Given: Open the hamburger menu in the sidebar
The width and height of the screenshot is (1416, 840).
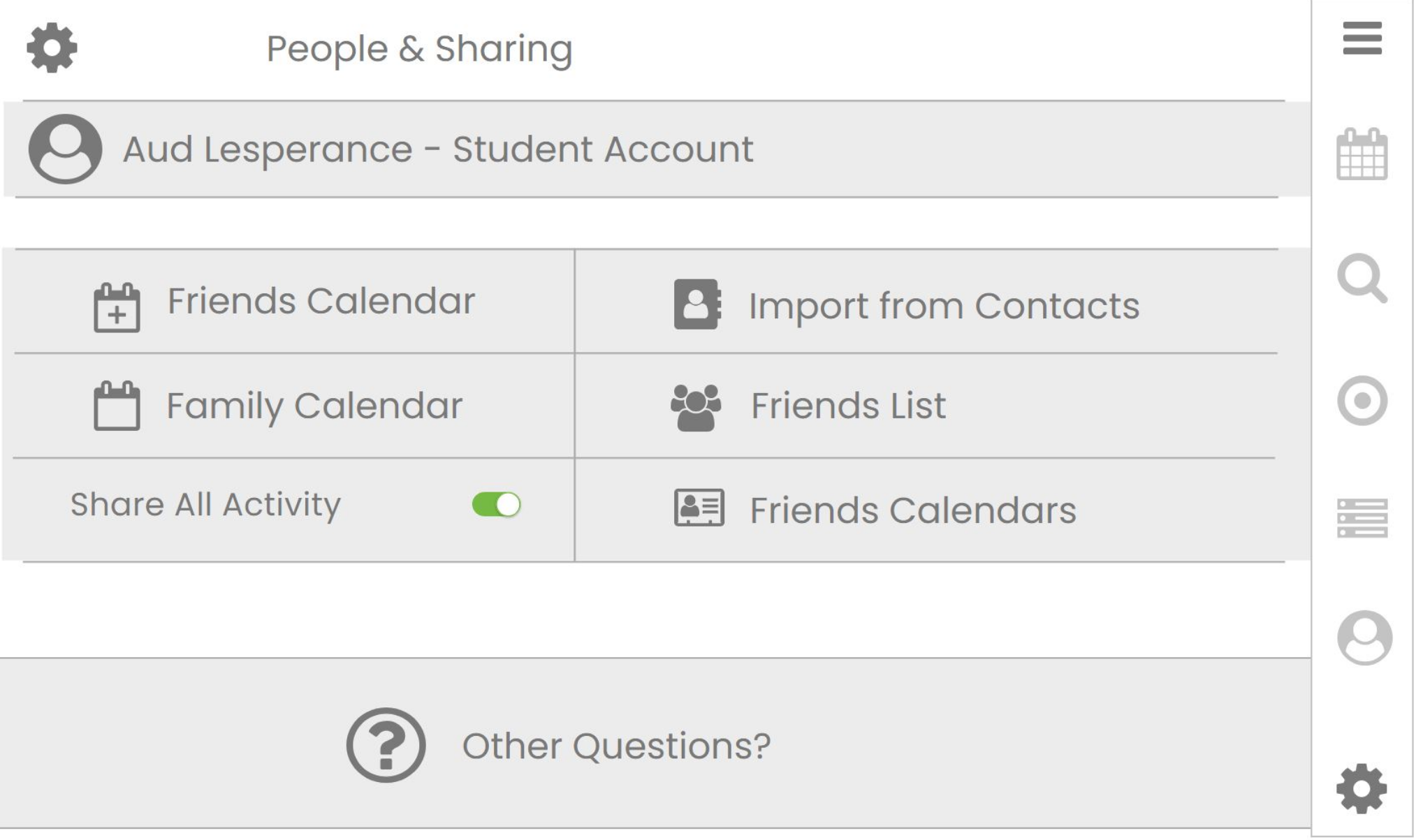Looking at the screenshot, I should pyautogui.click(x=1362, y=38).
